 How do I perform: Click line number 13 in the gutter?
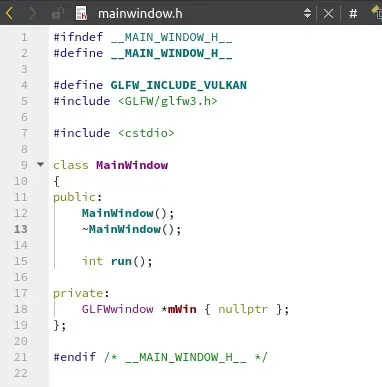tap(21, 229)
